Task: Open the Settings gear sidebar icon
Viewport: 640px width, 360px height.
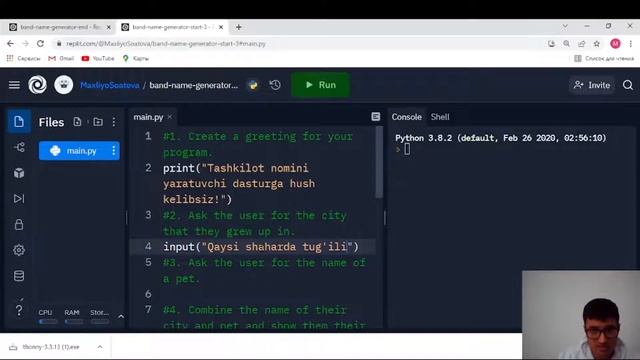Action: point(19,250)
